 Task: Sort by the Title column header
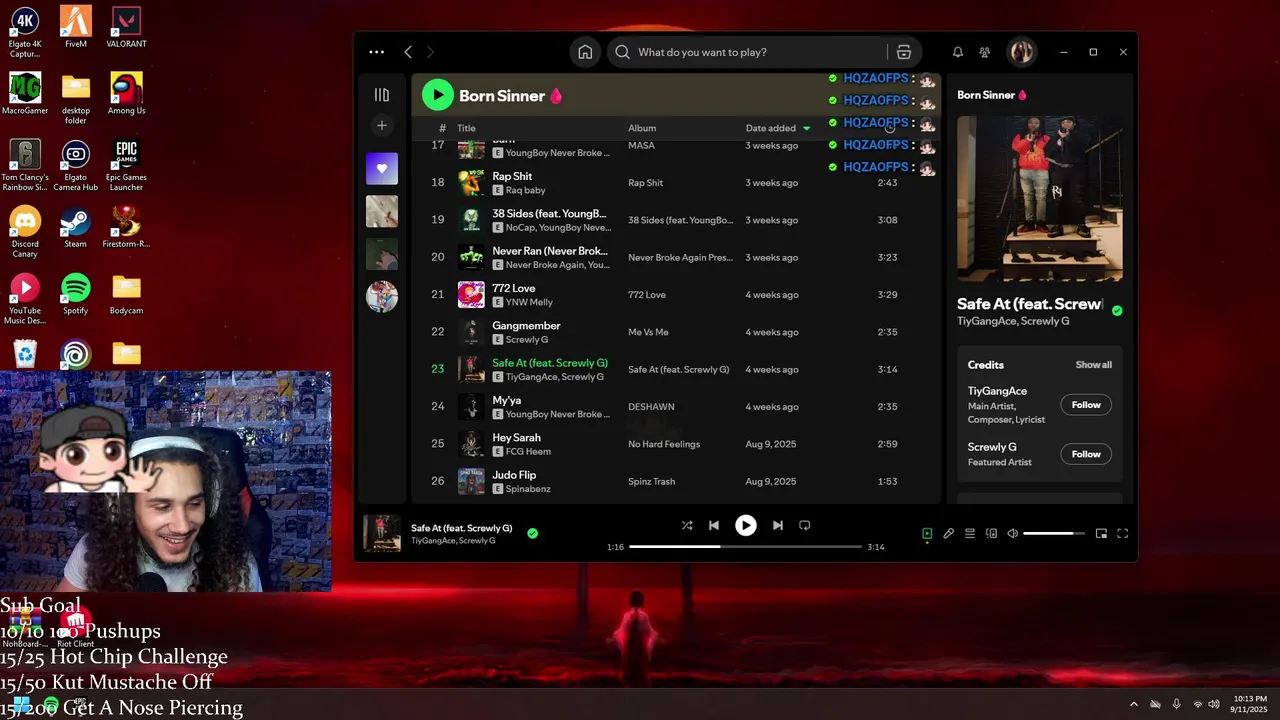(x=466, y=128)
